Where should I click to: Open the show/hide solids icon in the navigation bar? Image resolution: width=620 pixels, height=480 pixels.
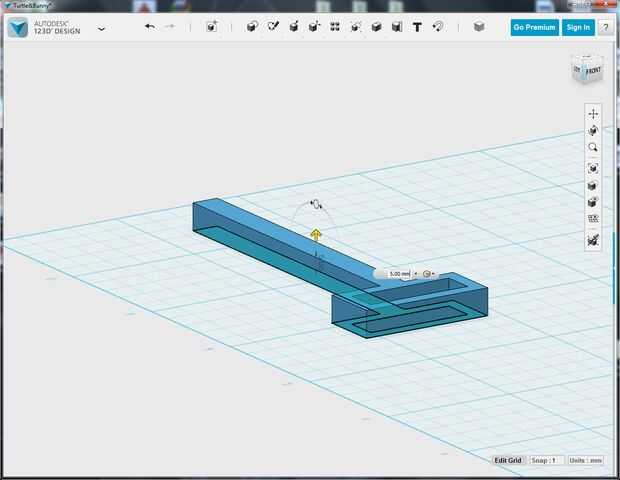tap(593, 202)
